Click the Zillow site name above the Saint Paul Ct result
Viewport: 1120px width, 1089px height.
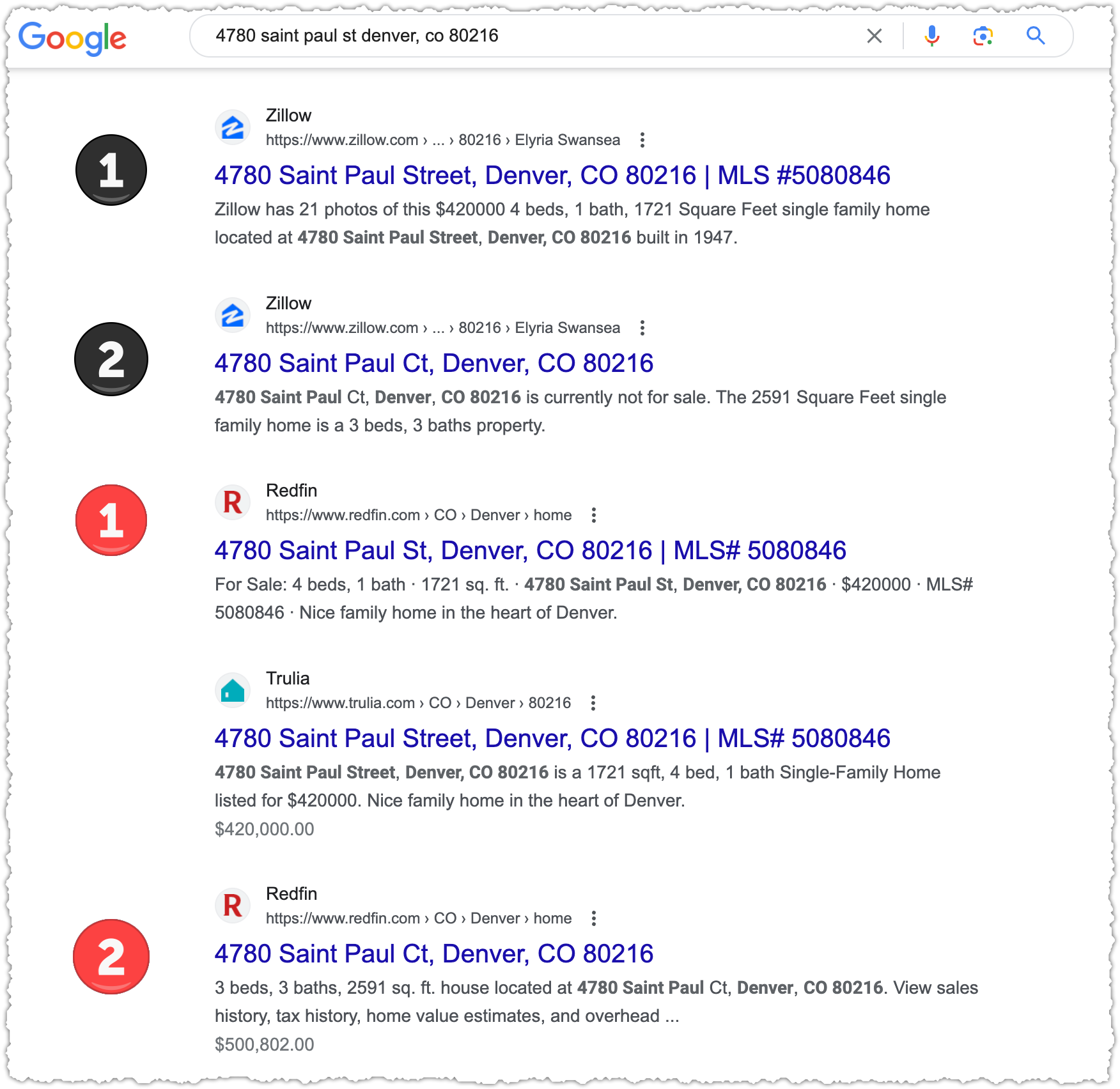[x=288, y=304]
